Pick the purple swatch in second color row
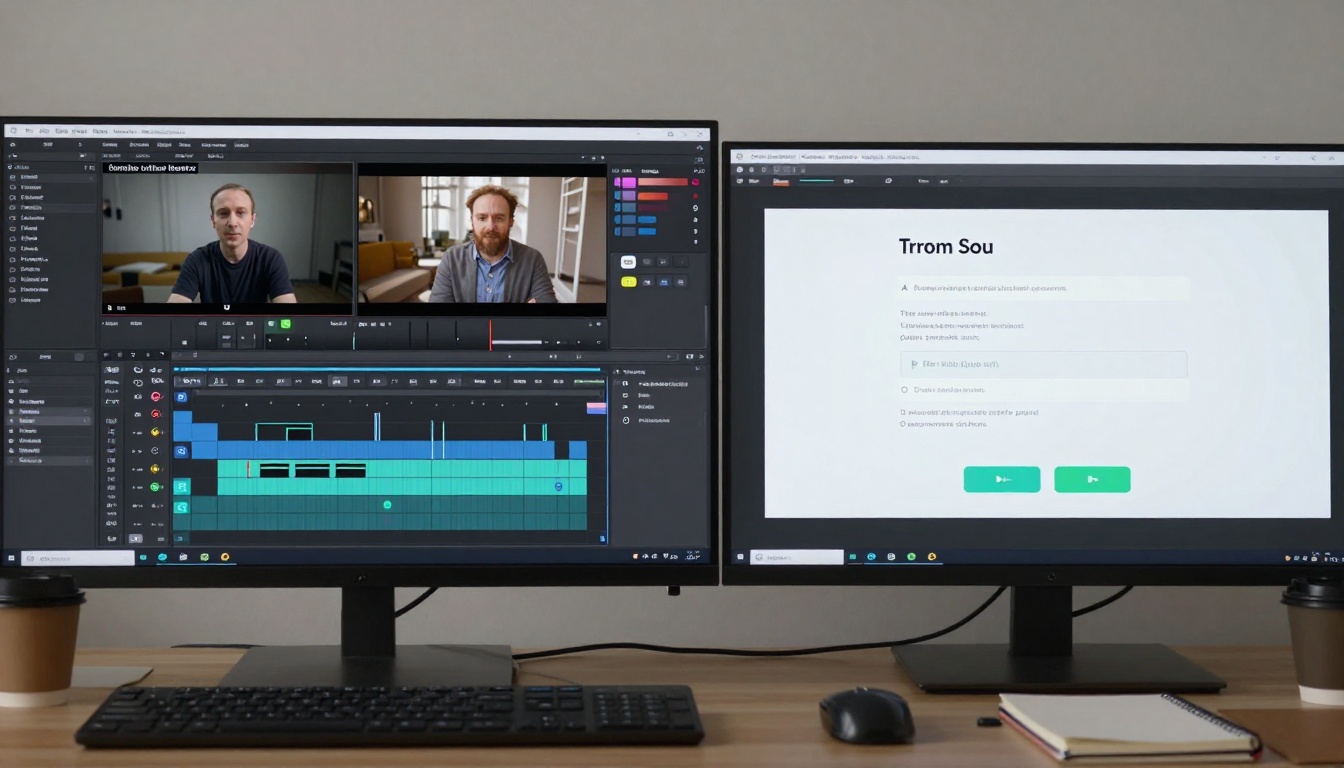Screen dimensions: 1344x768 [629, 196]
